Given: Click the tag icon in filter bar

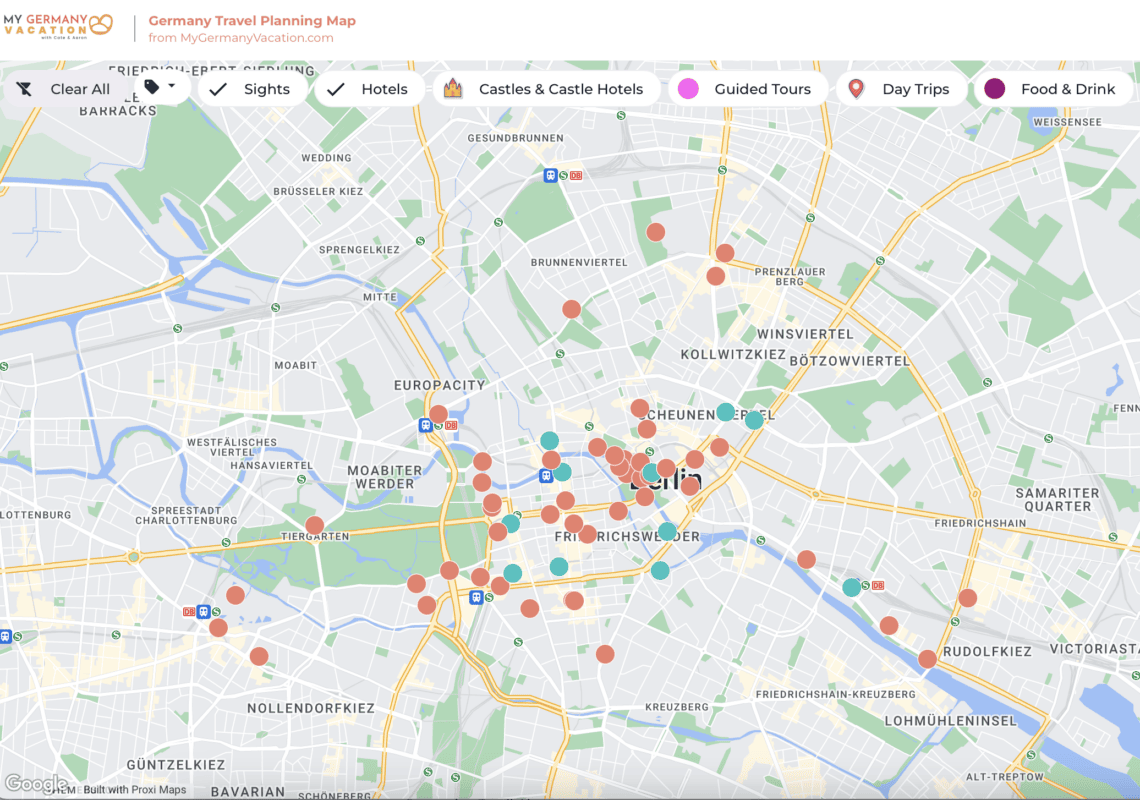Looking at the screenshot, I should [151, 88].
